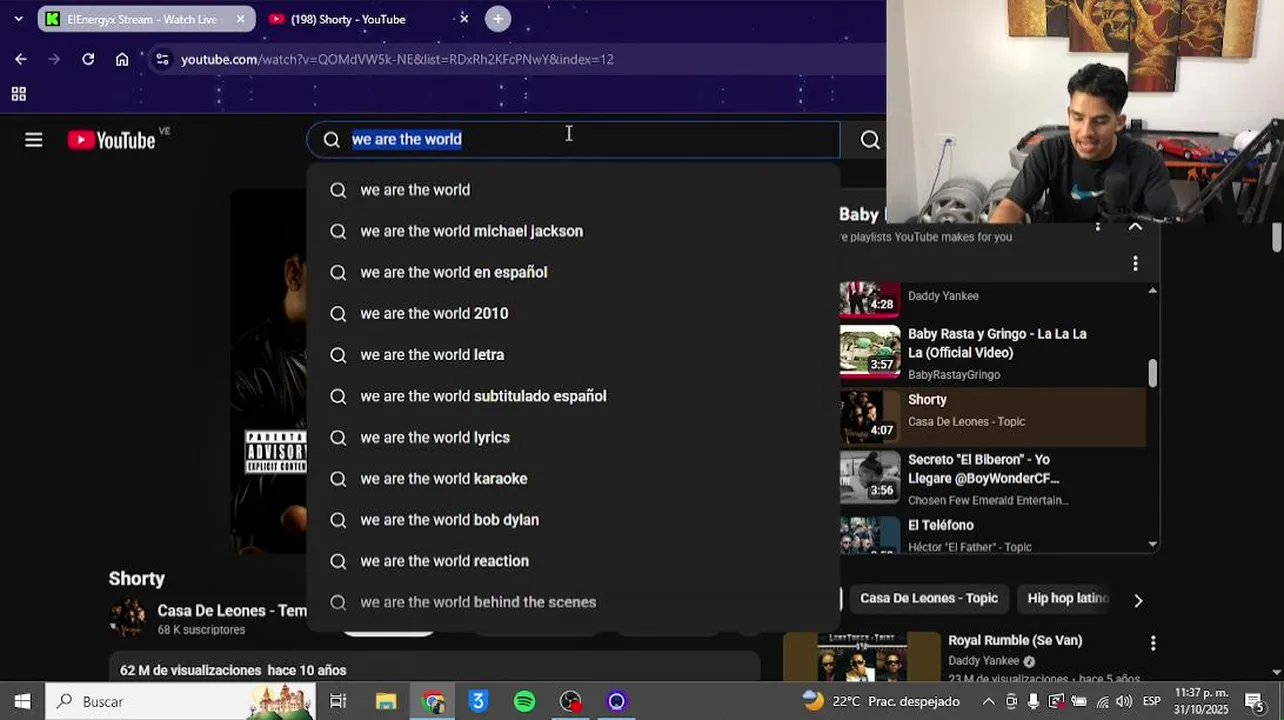The image size is (1284, 720).
Task: Click the playlist scrollbar thumb
Action: (1152, 373)
